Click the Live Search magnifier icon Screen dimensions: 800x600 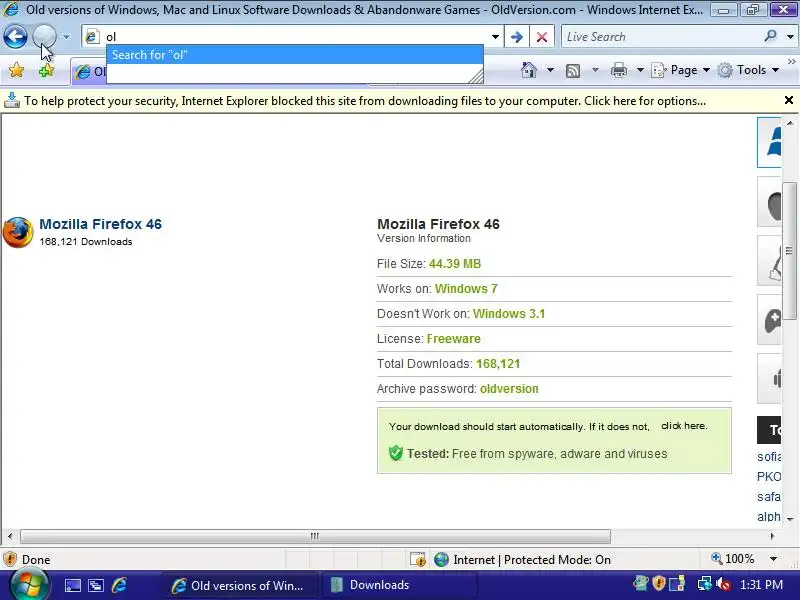[770, 36]
